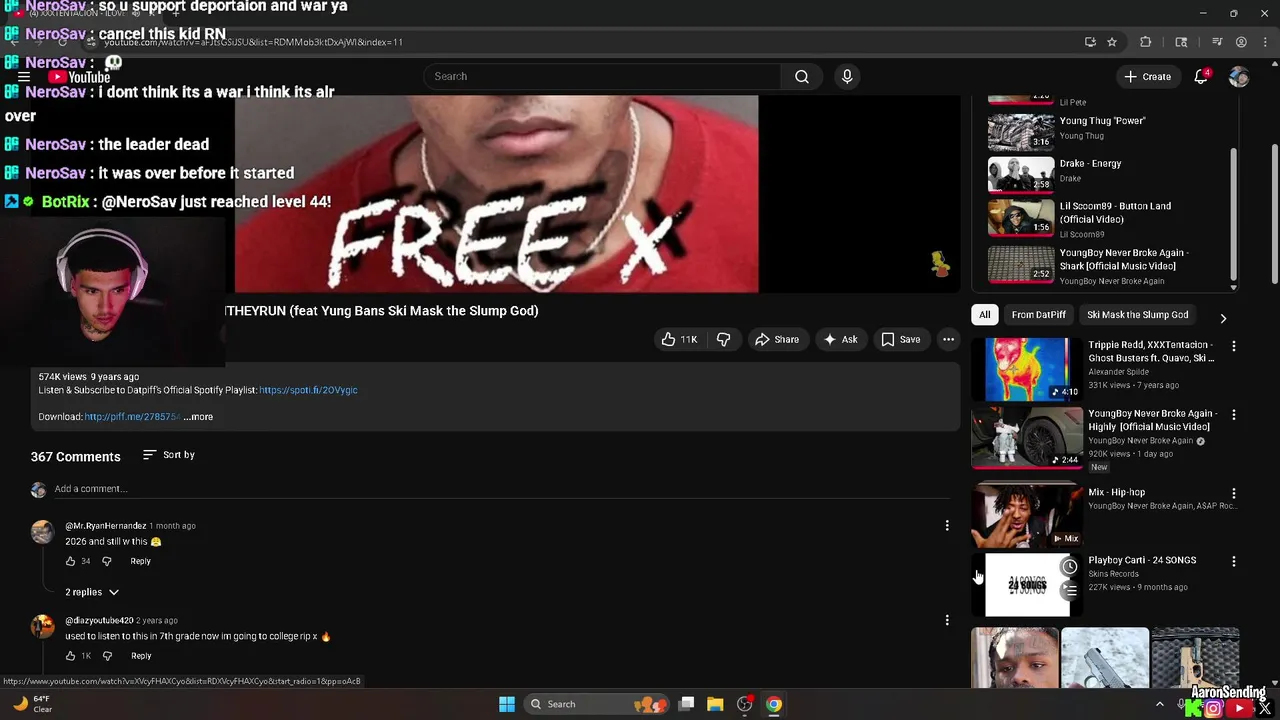Dislike the video with thumbs down
The height and width of the screenshot is (720, 1280).
pyautogui.click(x=723, y=340)
